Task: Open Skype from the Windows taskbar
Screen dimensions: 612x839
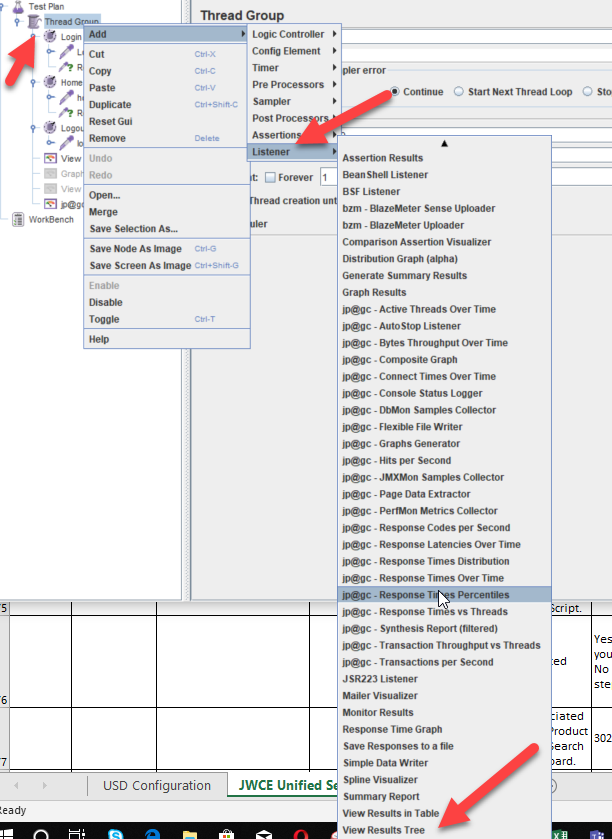Action: 116,832
